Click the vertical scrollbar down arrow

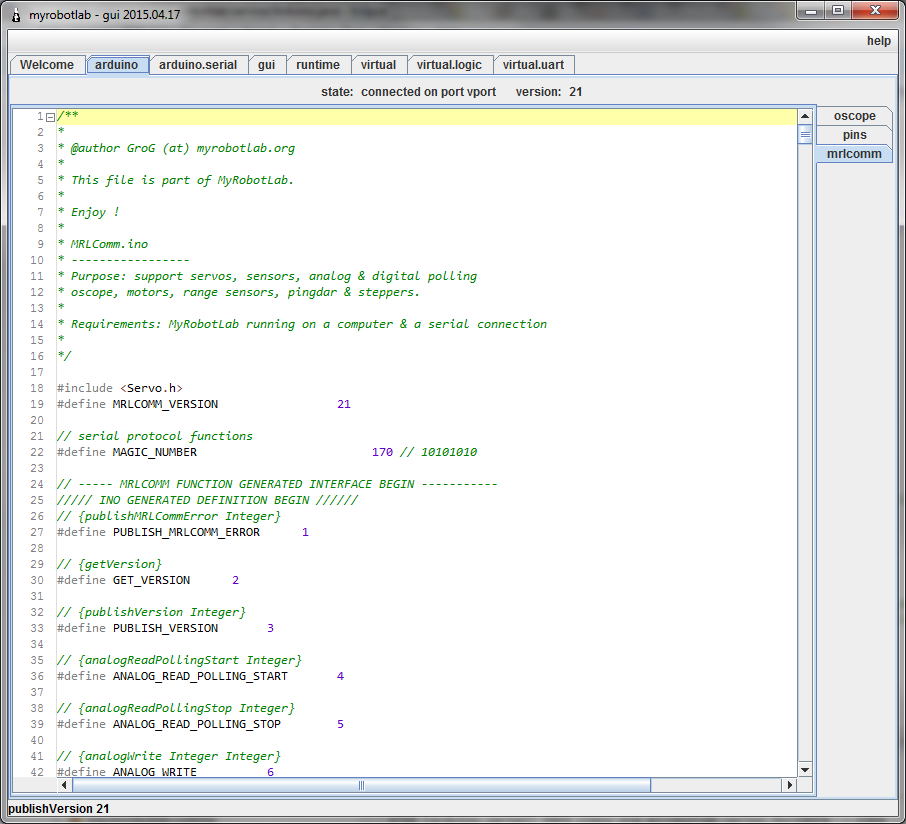[x=805, y=770]
